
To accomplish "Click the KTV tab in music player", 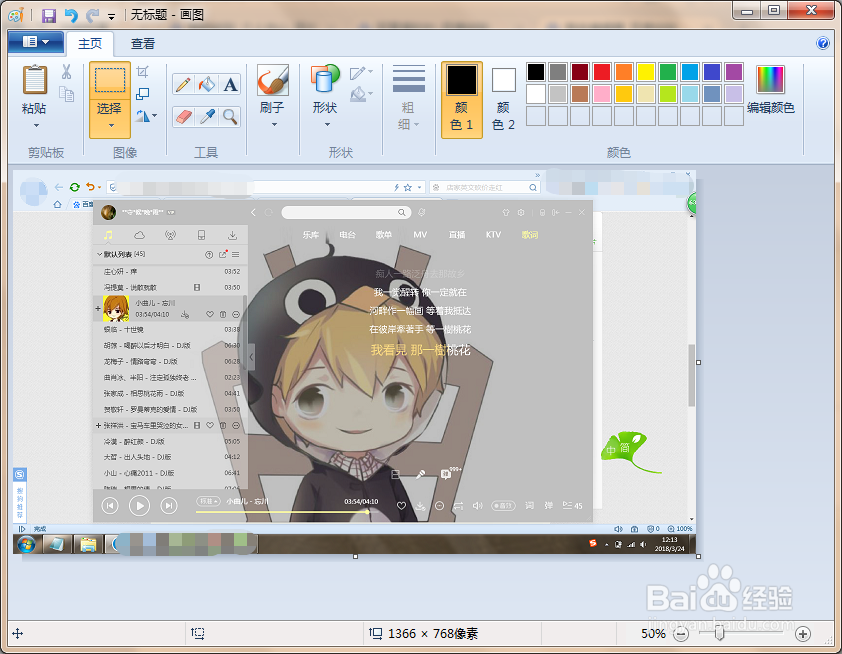I will 493,235.
